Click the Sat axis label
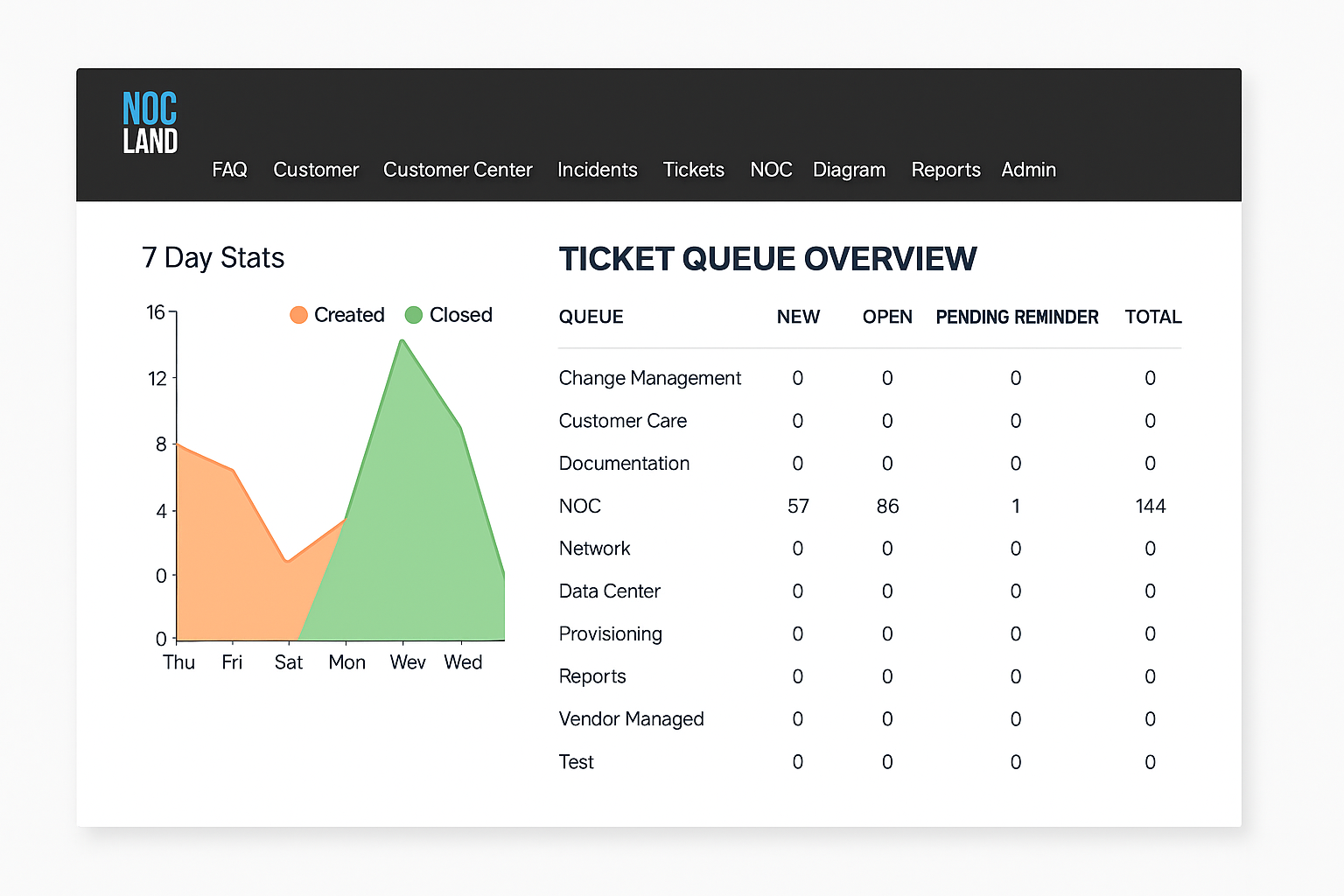The height and width of the screenshot is (896, 1344). click(288, 662)
